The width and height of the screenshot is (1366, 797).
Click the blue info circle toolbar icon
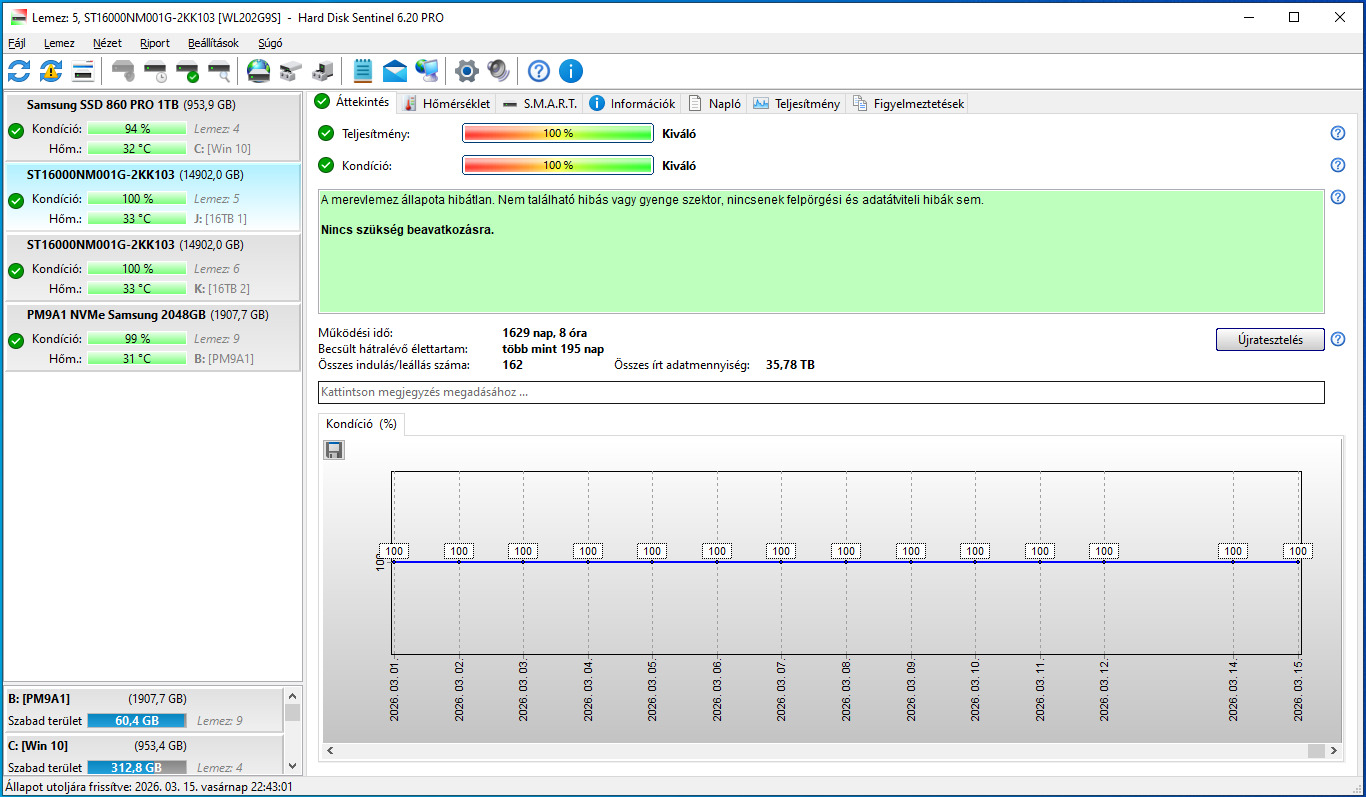571,71
